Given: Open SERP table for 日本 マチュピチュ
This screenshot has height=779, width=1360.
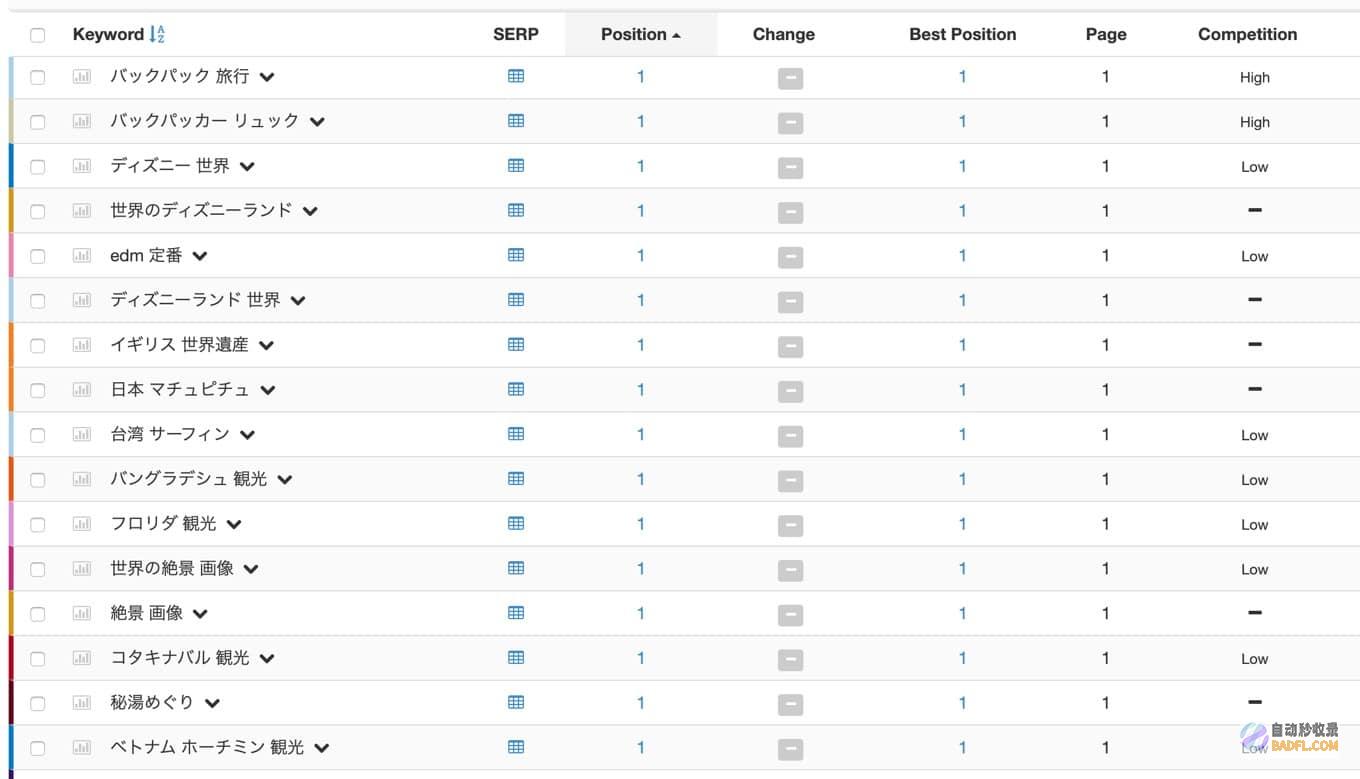Looking at the screenshot, I should 516,389.
